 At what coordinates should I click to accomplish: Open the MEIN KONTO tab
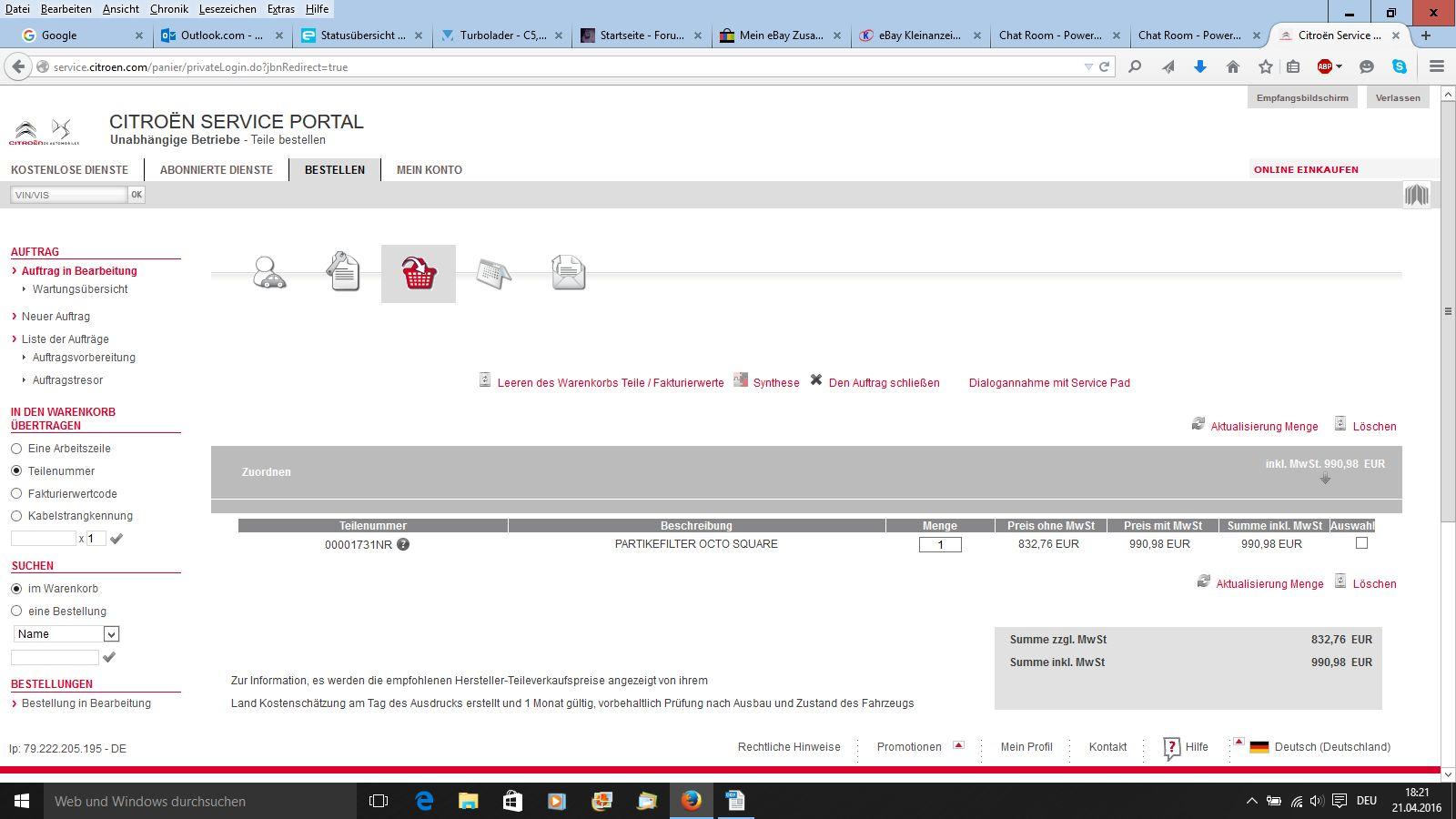[430, 170]
